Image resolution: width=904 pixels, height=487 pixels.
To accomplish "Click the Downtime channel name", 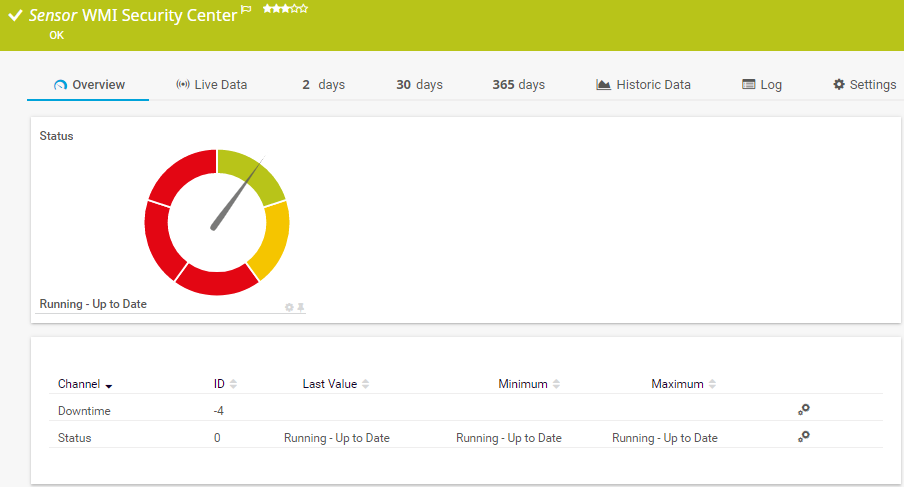I will pyautogui.click(x=84, y=411).
